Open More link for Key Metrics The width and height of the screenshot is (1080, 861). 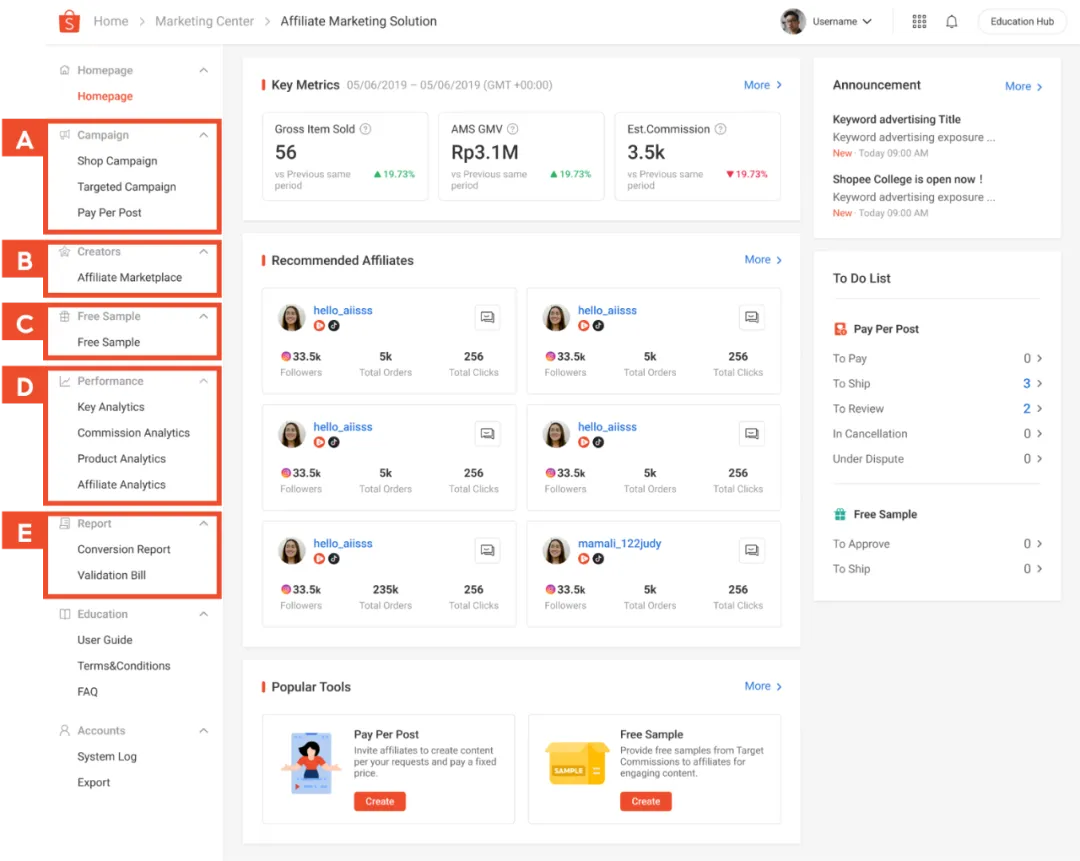tap(762, 85)
